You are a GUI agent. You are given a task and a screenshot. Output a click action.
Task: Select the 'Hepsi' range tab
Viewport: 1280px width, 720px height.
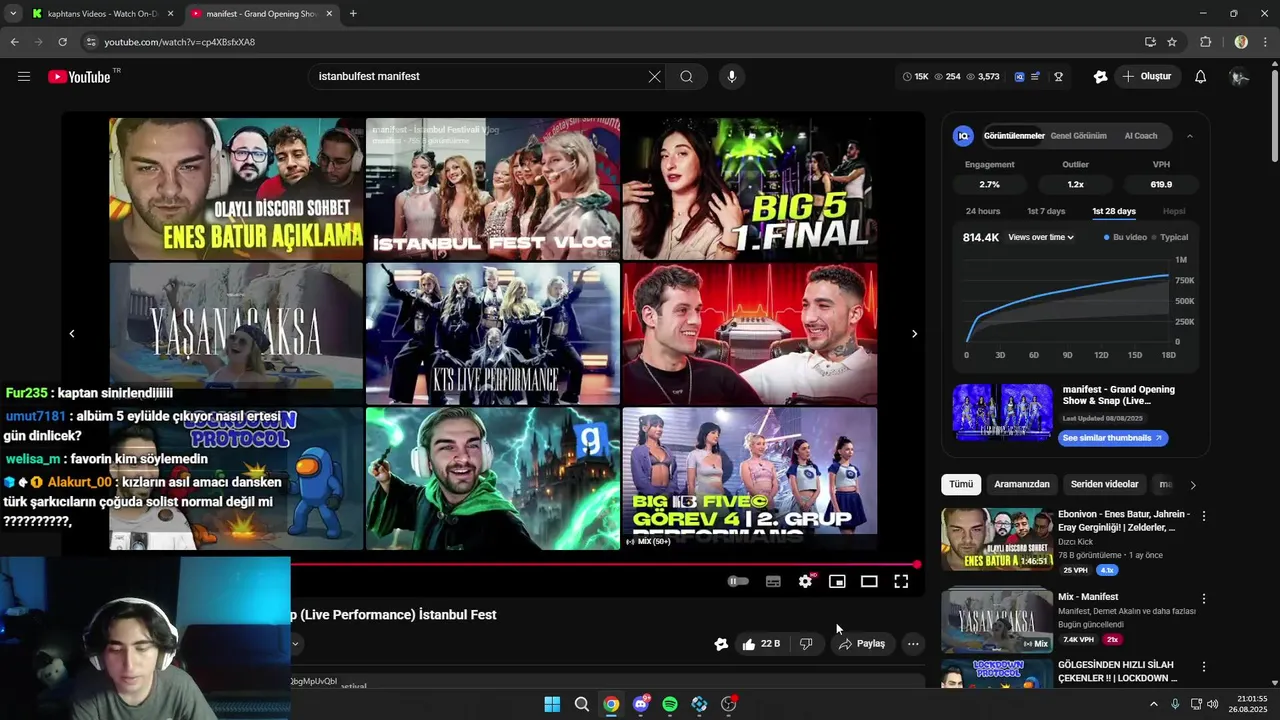[1174, 211]
